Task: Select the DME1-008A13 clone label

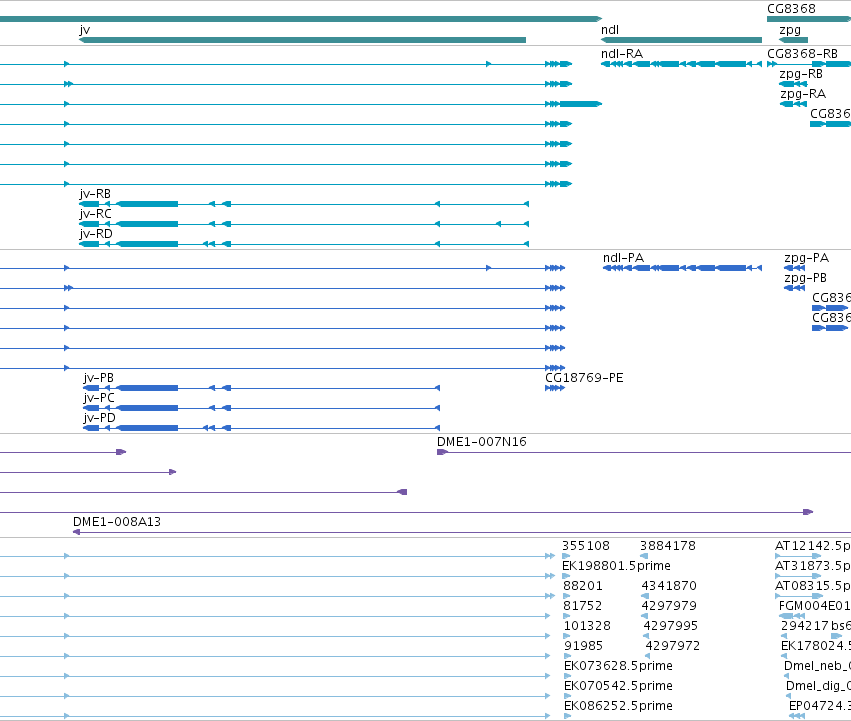Action: tap(117, 522)
